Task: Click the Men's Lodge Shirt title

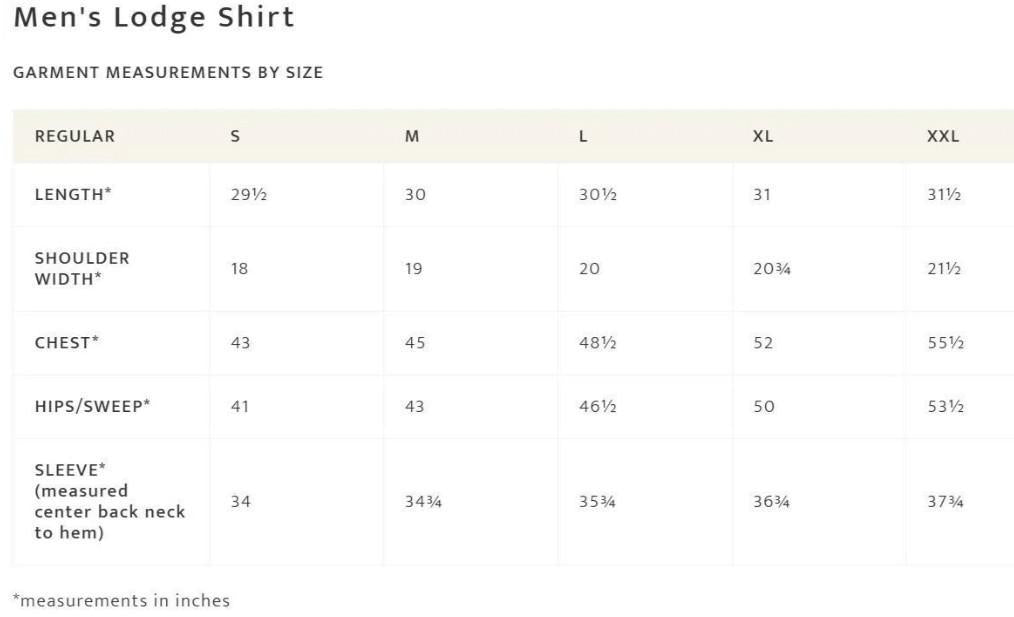Action: (154, 18)
